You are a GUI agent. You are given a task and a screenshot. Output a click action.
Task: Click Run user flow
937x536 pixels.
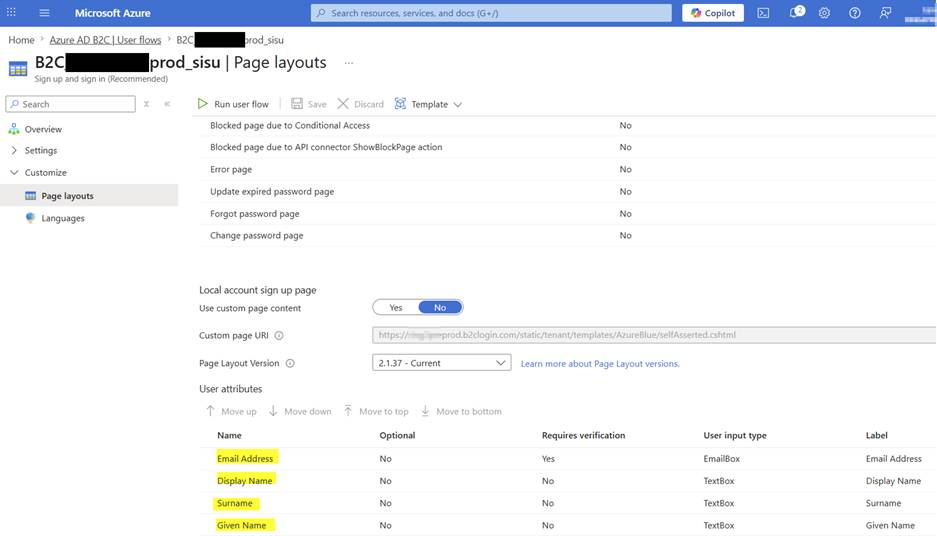[x=234, y=104]
